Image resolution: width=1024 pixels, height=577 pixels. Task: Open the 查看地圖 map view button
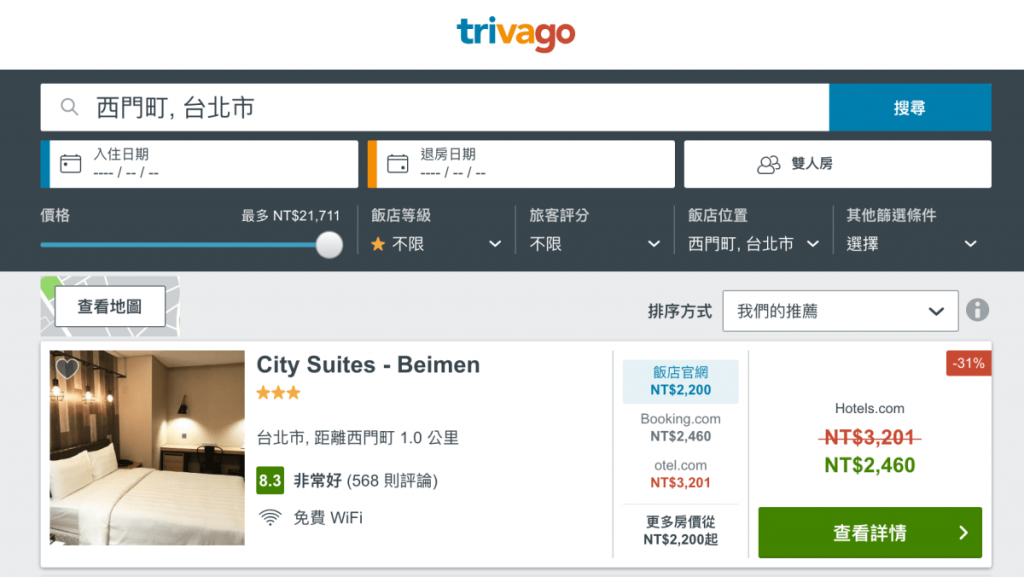(110, 306)
